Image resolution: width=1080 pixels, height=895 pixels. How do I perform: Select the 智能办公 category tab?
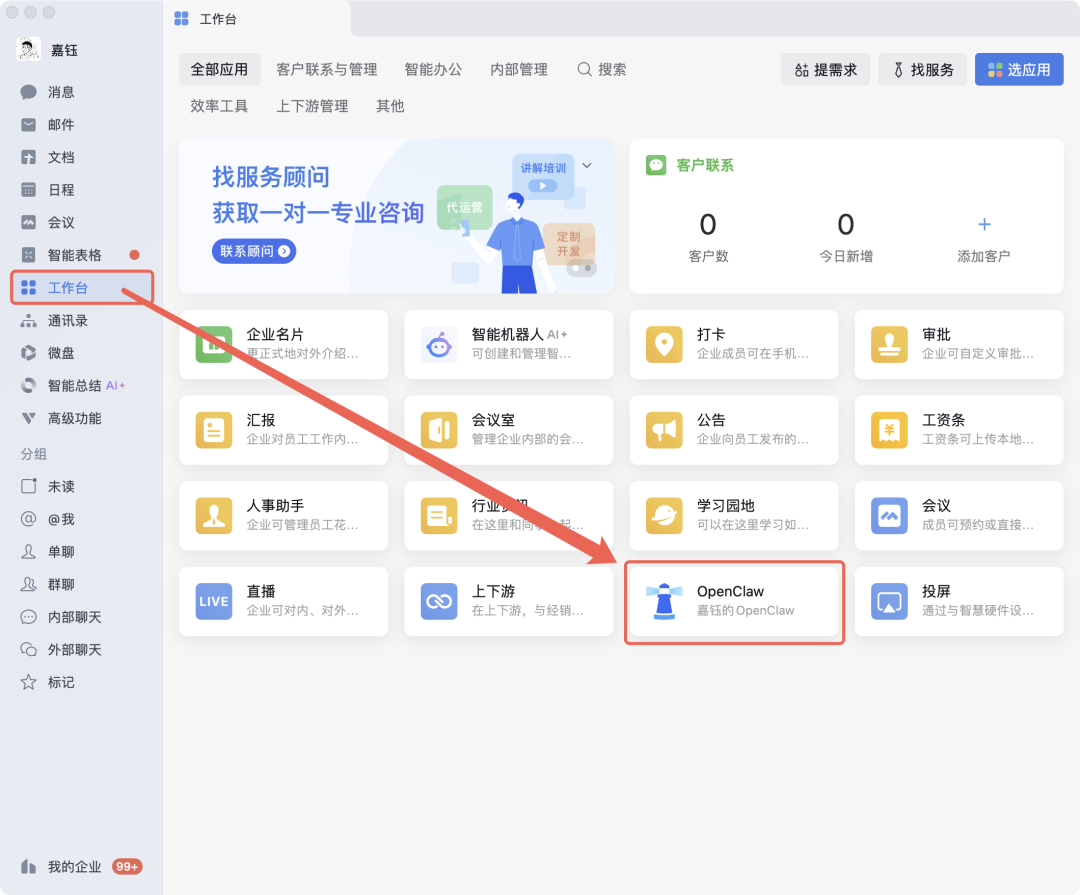434,69
